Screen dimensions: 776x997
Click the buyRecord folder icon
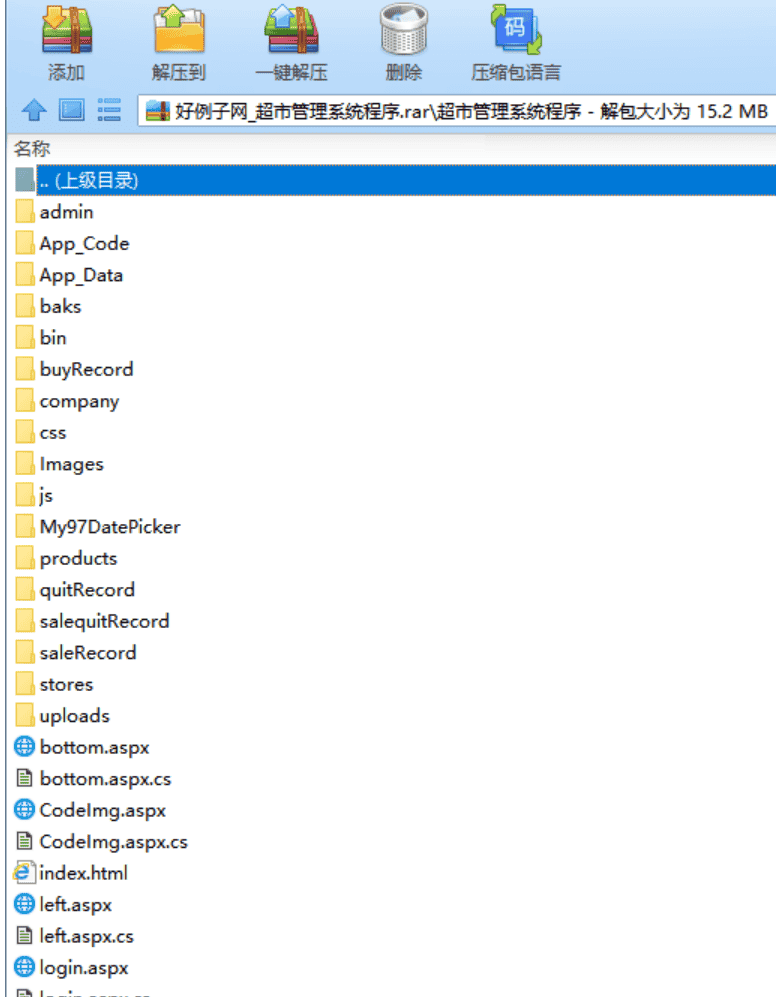click(25, 369)
